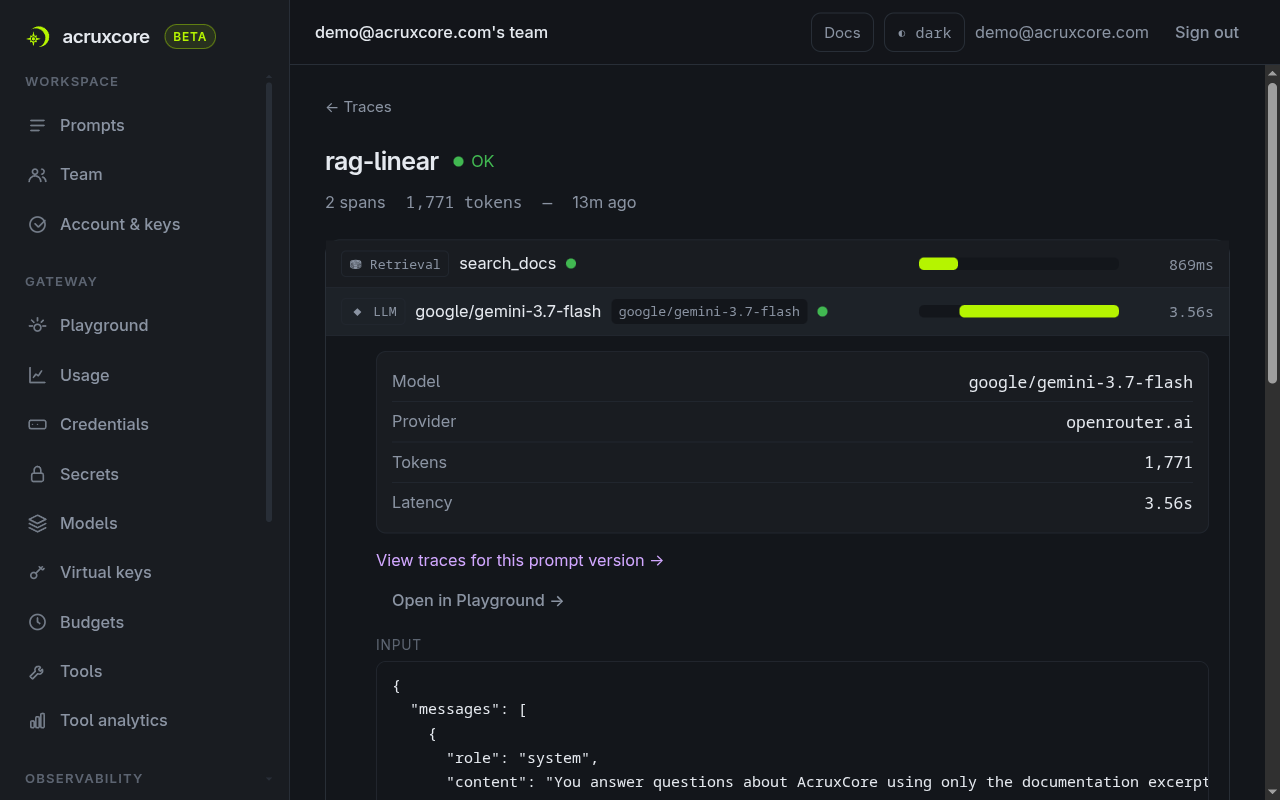Click the BETA badge

pyautogui.click(x=190, y=37)
